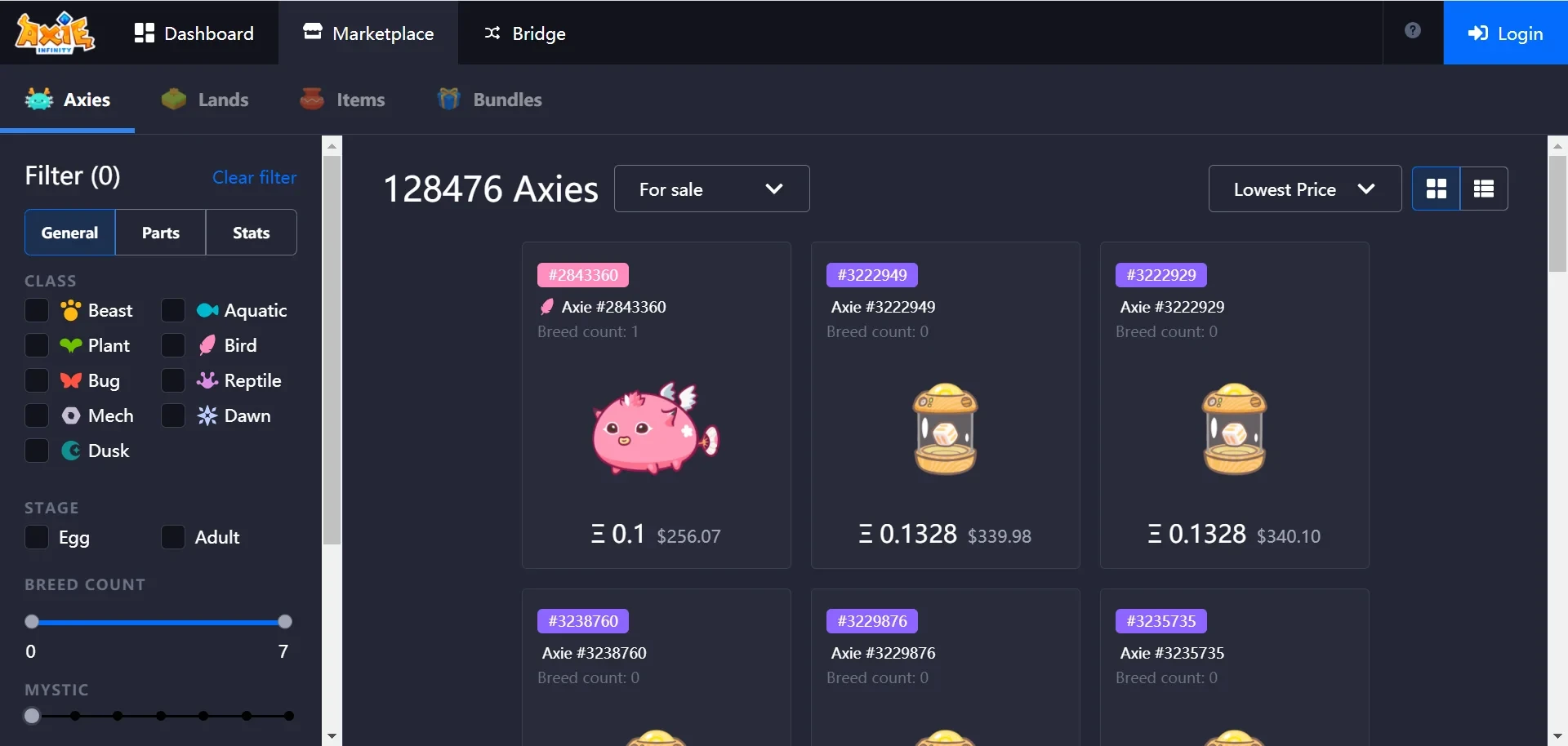Image resolution: width=1568 pixels, height=746 pixels.
Task: Click the Axie Infinity logo
Action: click(56, 33)
